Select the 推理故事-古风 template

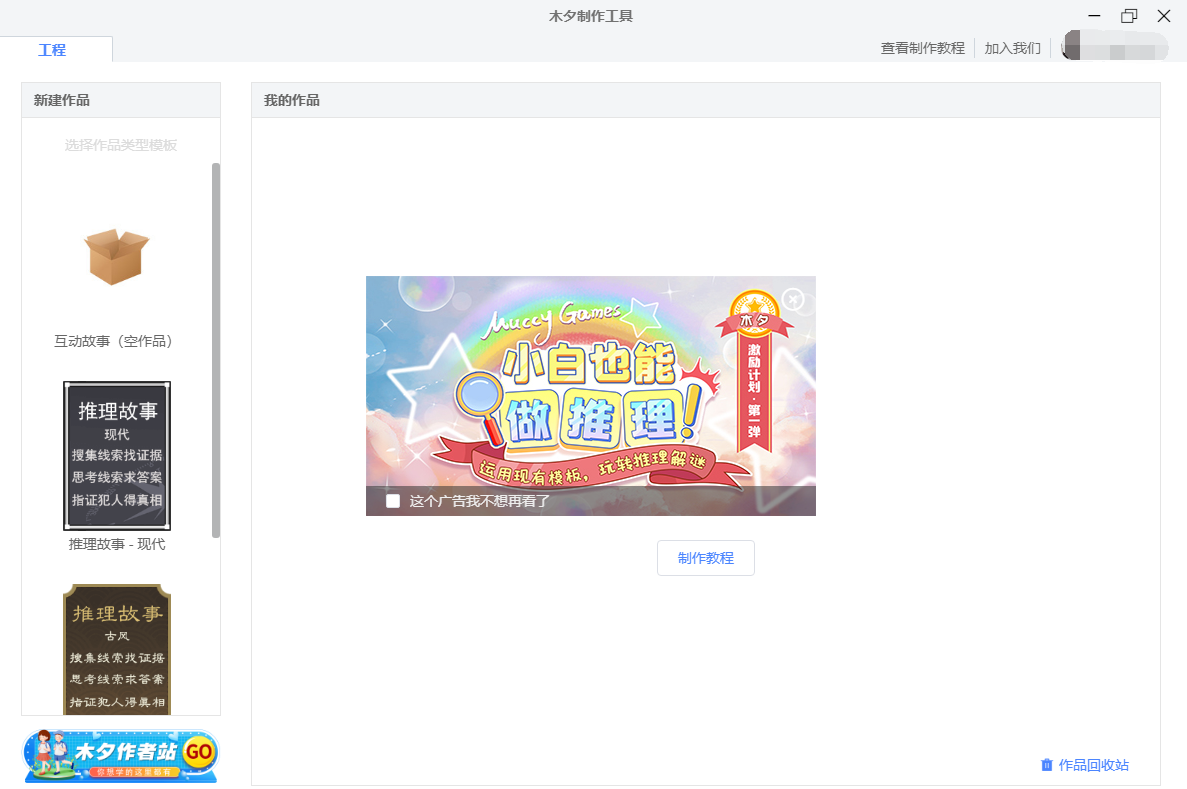coord(116,648)
